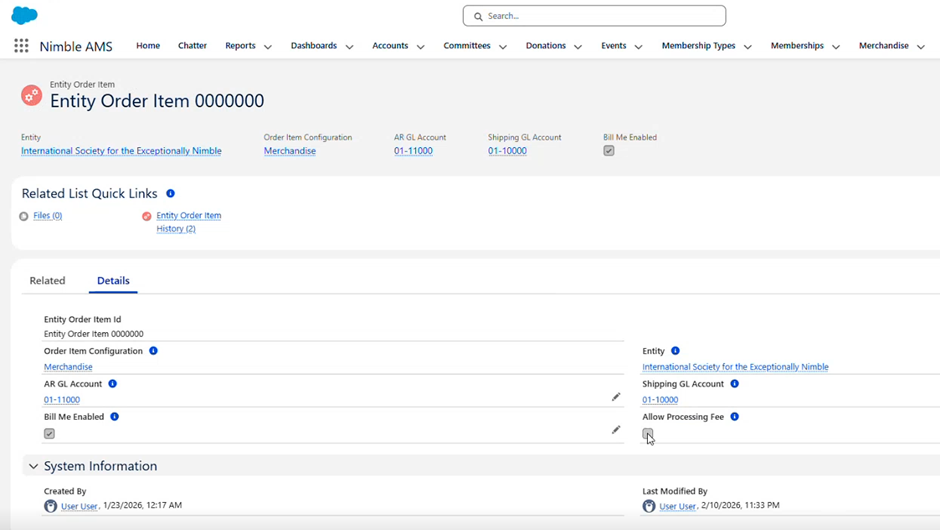Collapse the System Information section
The width and height of the screenshot is (940, 530).
click(x=34, y=466)
